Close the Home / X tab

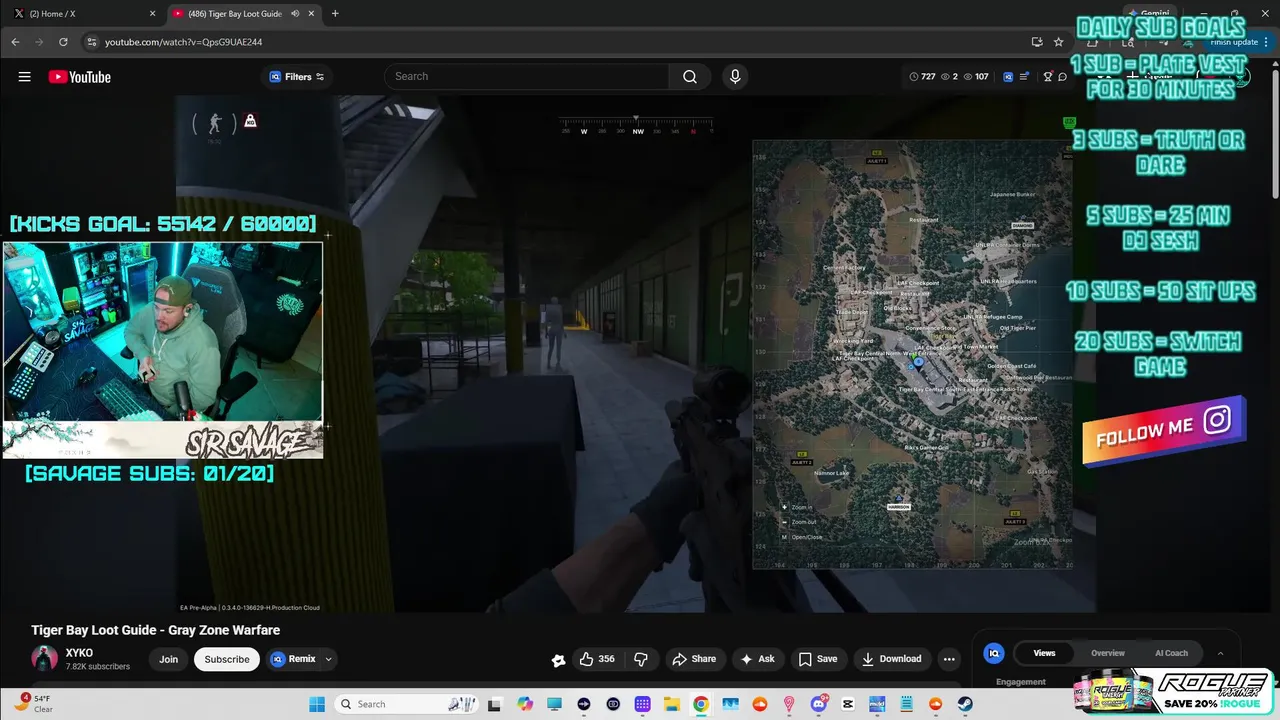152,14
